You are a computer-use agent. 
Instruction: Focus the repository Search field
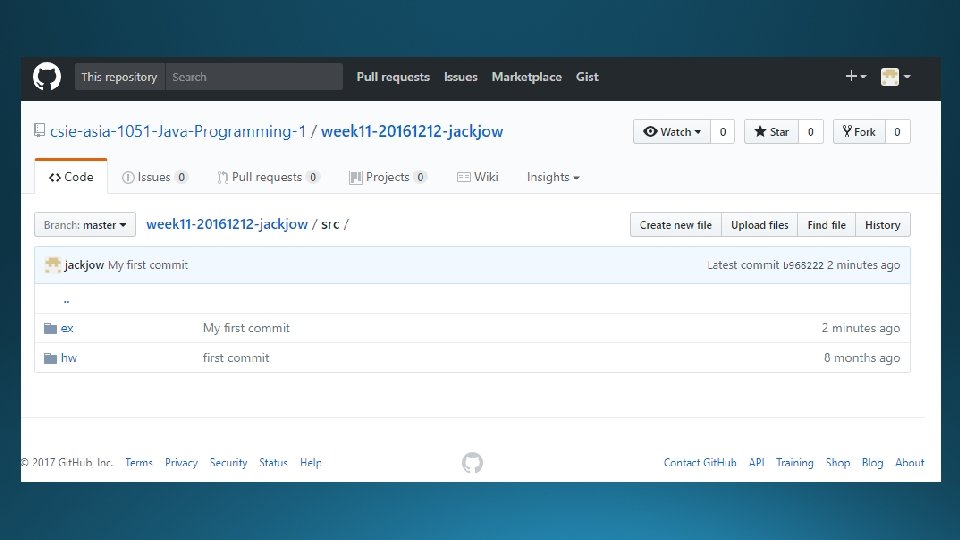[x=253, y=77]
